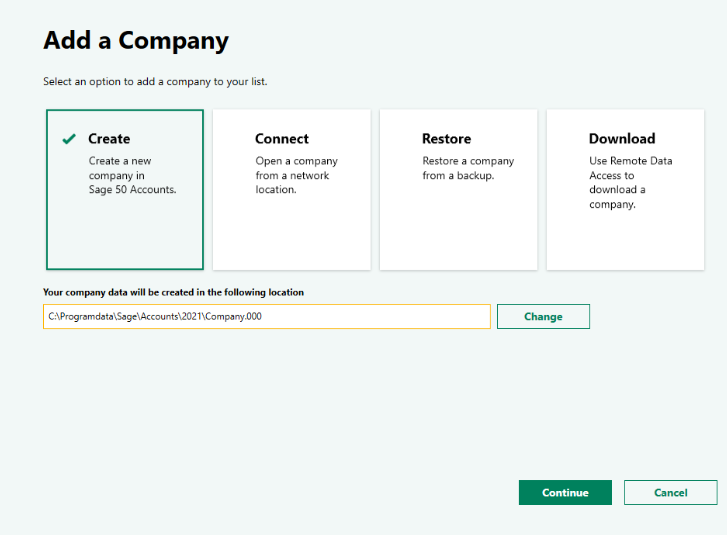Choose the Restore option card

point(458,190)
